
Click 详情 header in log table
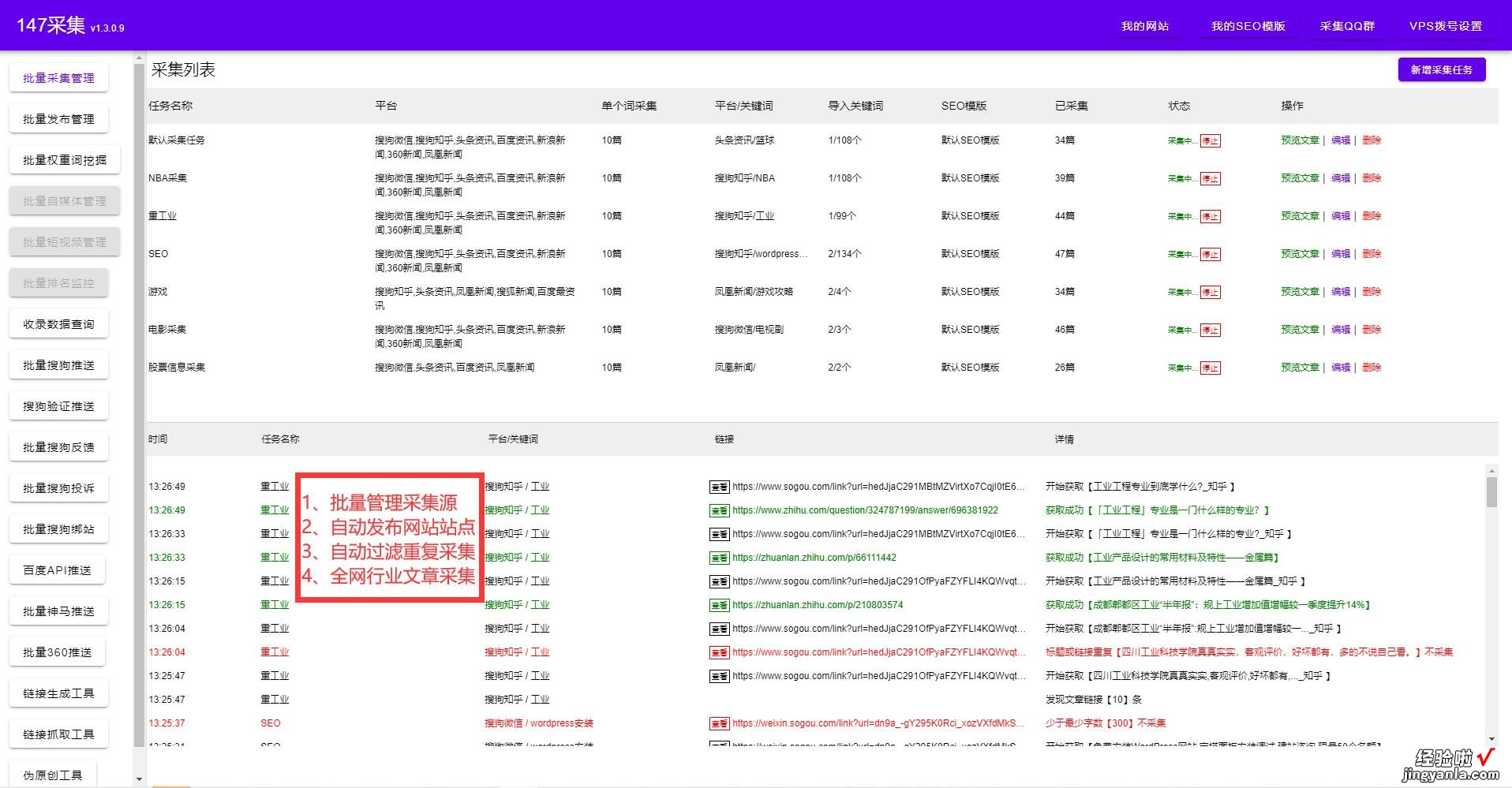coord(1064,439)
